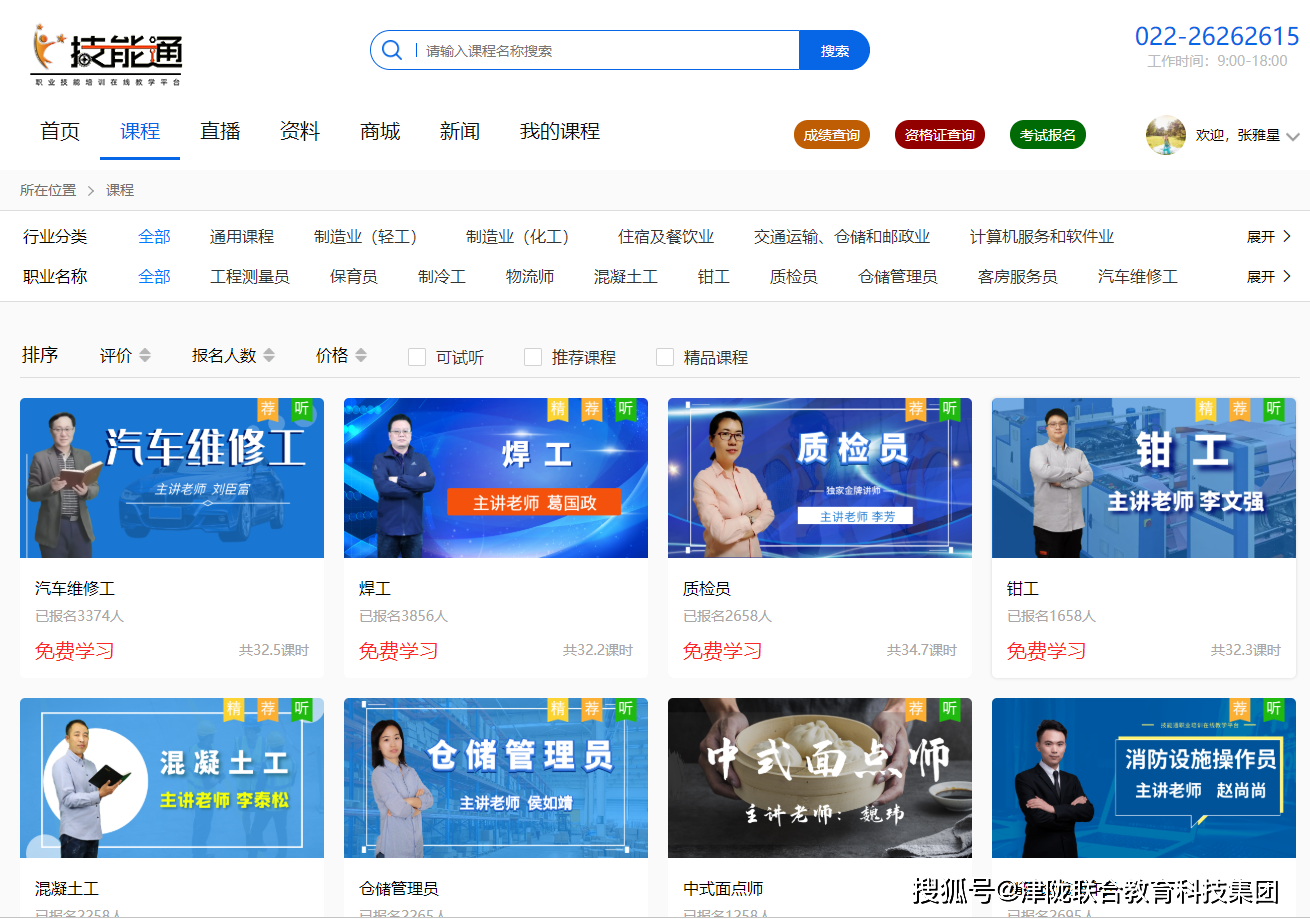The height and width of the screenshot is (919, 1310).
Task: Filter by 保育员 occupation
Action: 354,276
